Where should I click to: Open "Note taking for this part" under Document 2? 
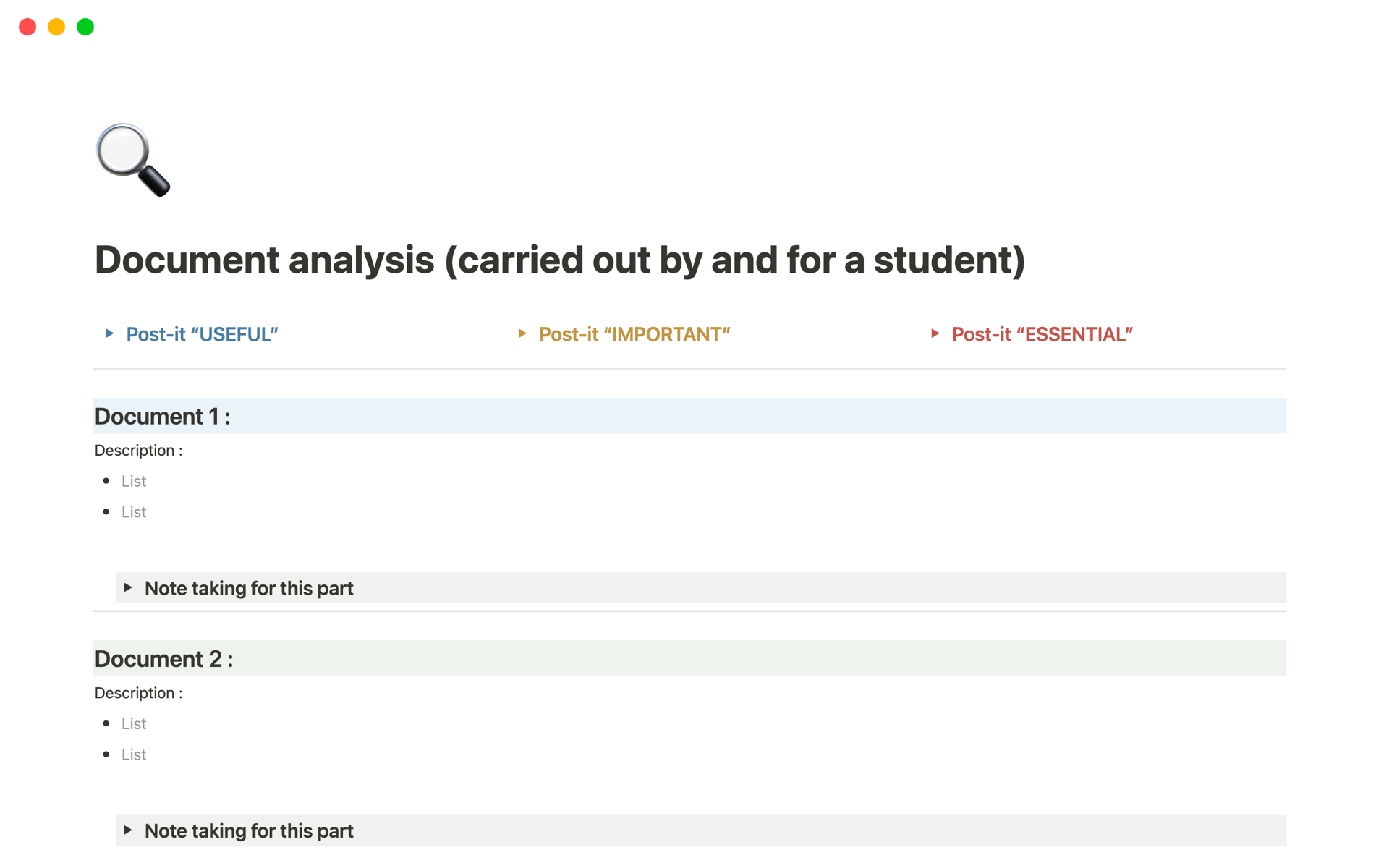pos(248,830)
